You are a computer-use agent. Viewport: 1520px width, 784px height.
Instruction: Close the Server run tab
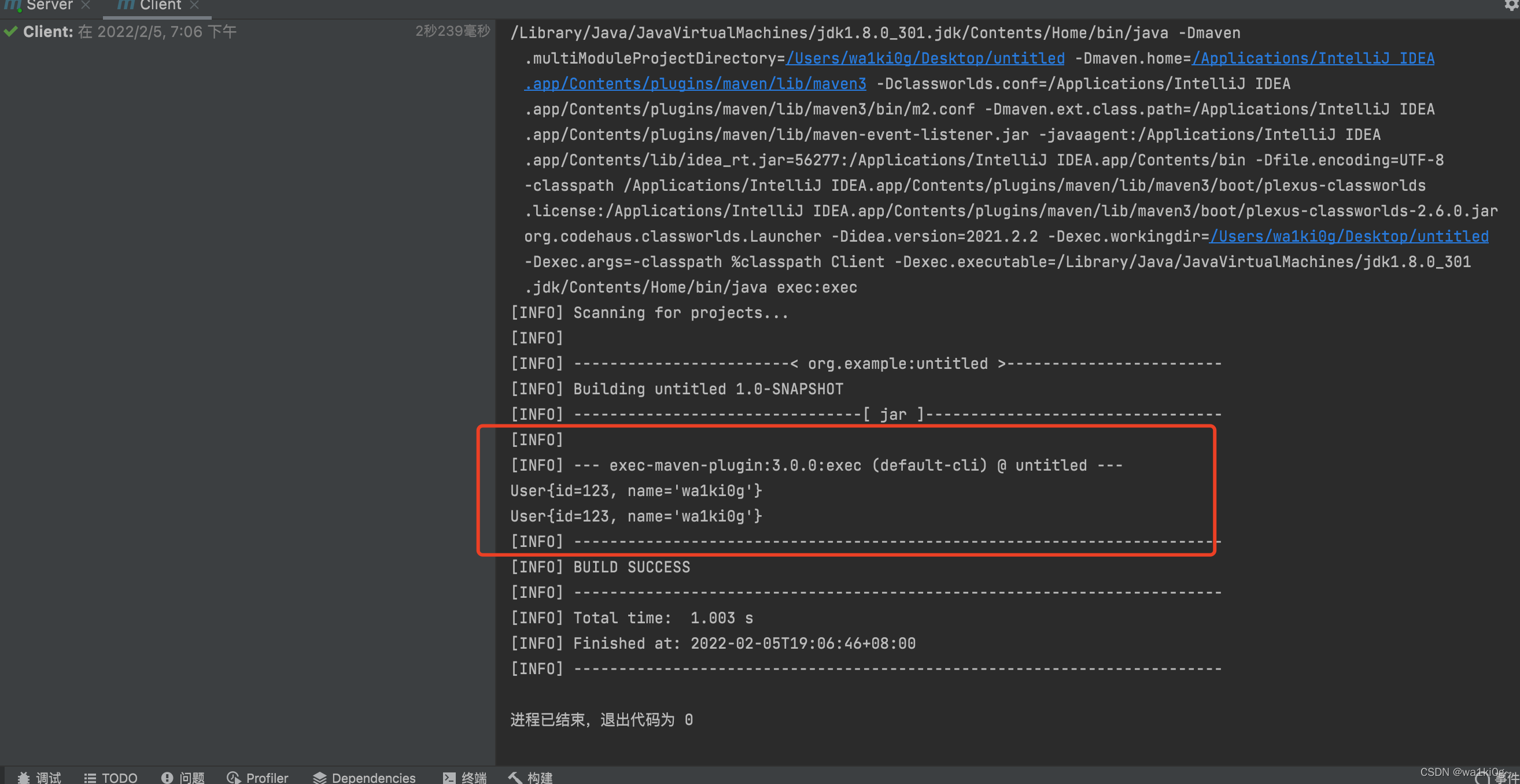click(x=86, y=5)
